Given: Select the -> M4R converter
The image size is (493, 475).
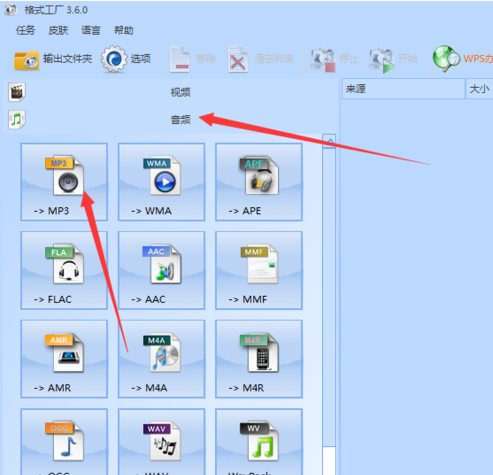Looking at the screenshot, I should point(259,359).
